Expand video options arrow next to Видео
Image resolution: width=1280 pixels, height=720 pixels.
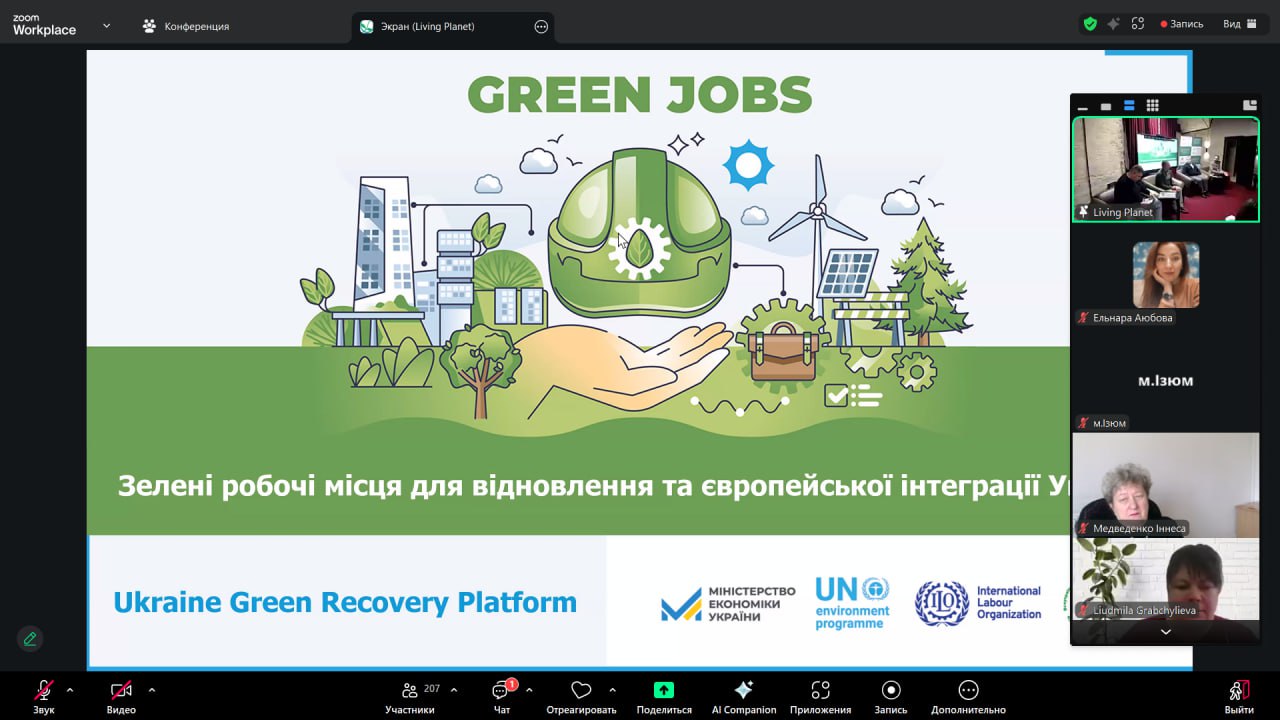[152, 690]
